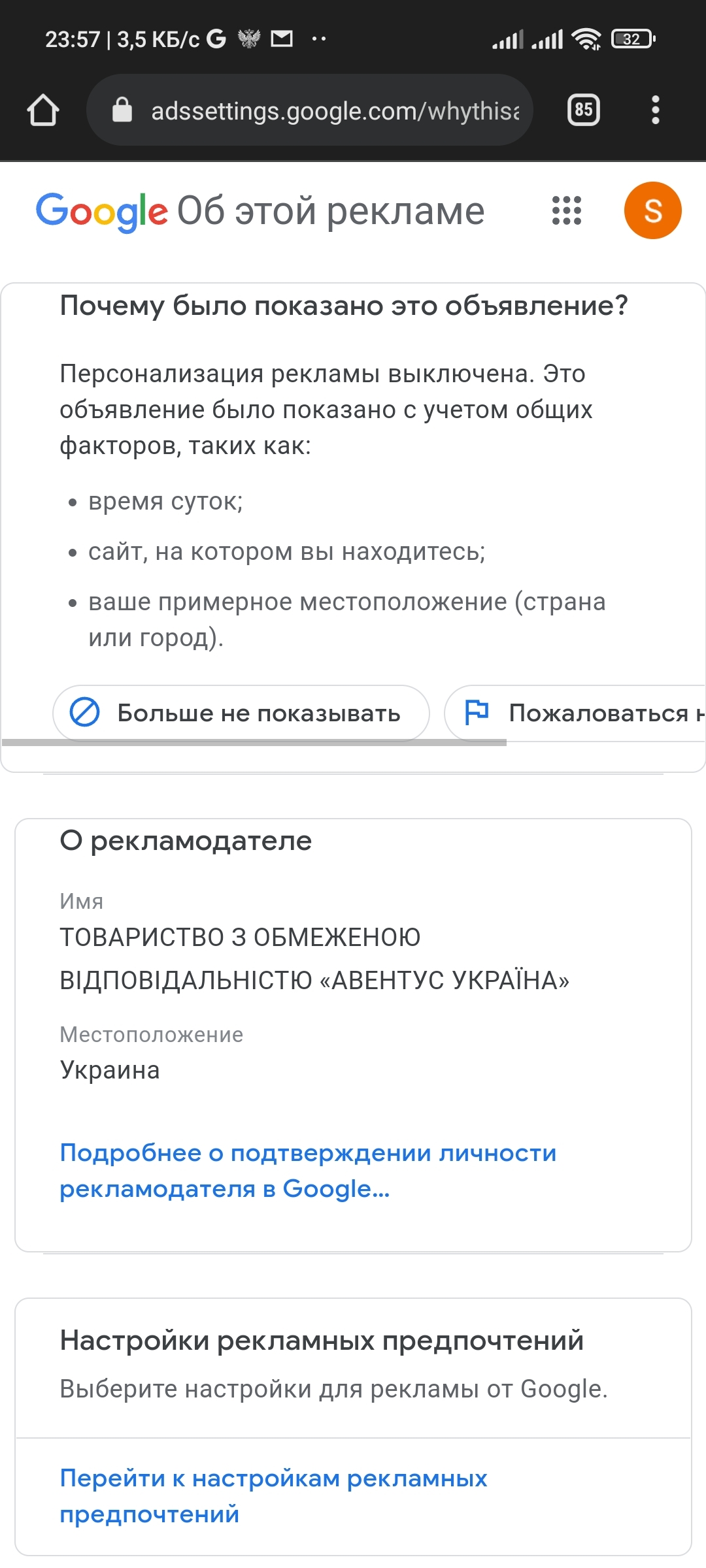Open the Google apps grid
This screenshot has height=1568, width=706.
pos(566,210)
